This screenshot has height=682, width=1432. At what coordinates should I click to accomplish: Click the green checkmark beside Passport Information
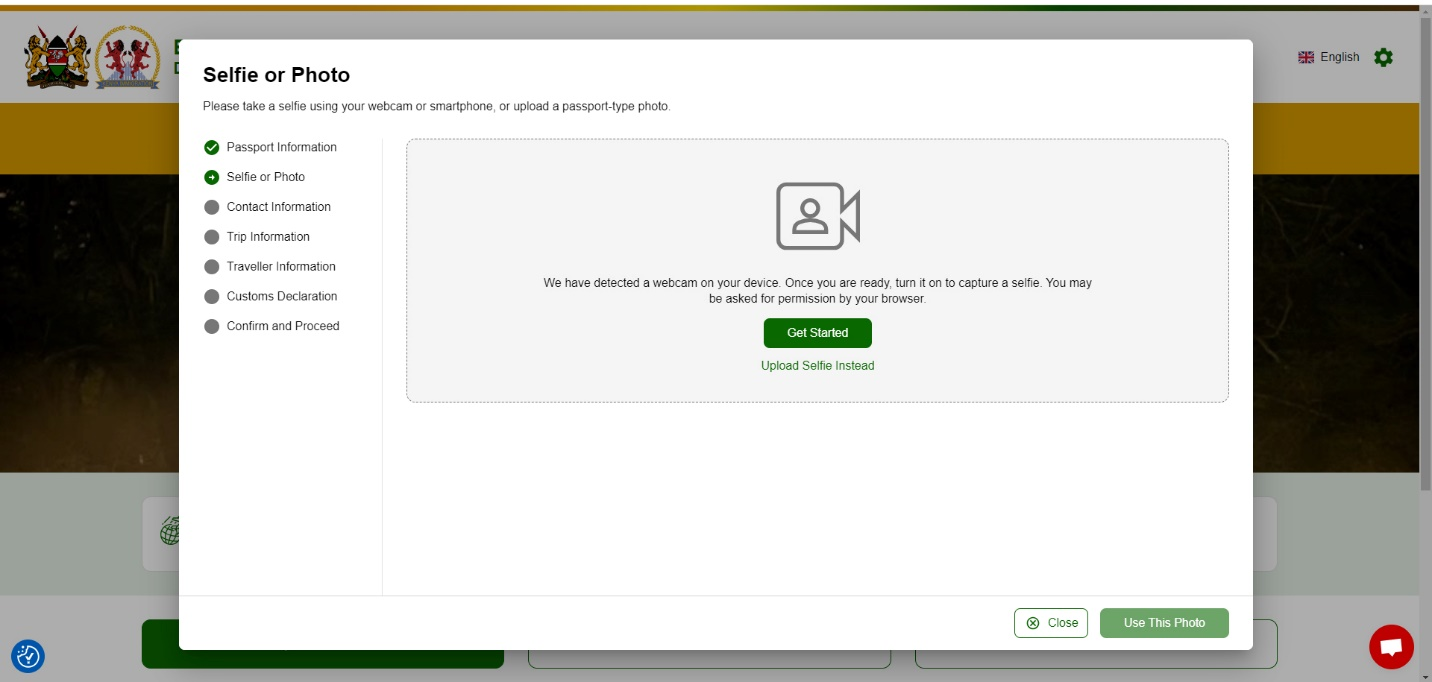(211, 147)
